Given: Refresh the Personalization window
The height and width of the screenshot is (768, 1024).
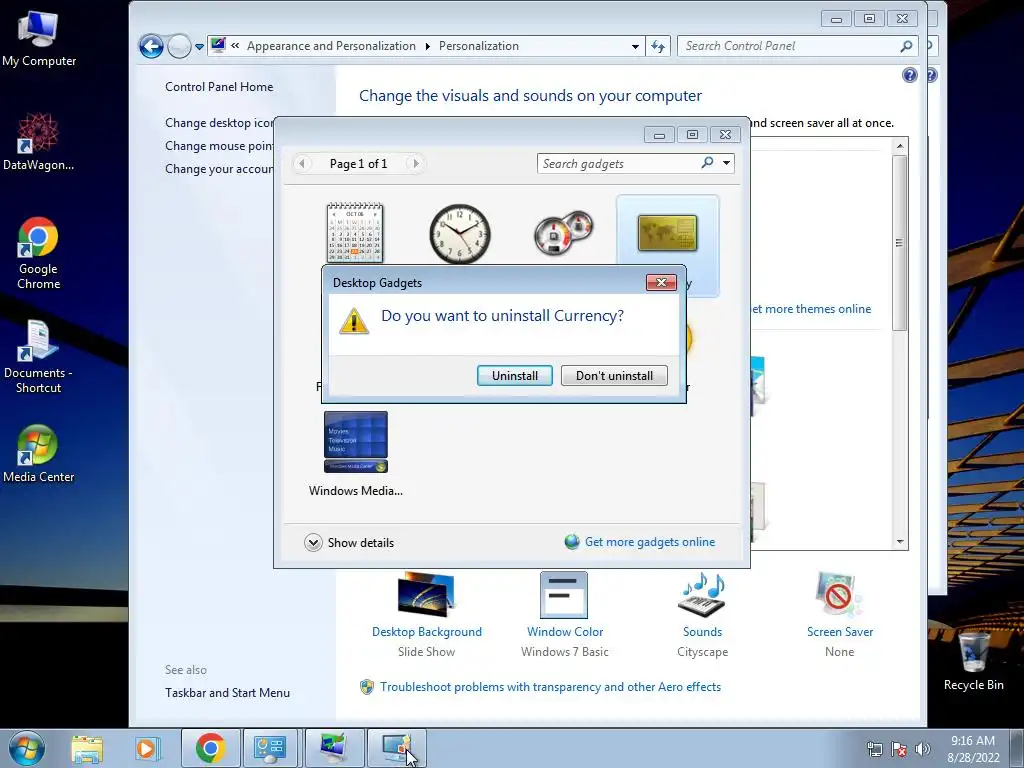Looking at the screenshot, I should coord(658,46).
